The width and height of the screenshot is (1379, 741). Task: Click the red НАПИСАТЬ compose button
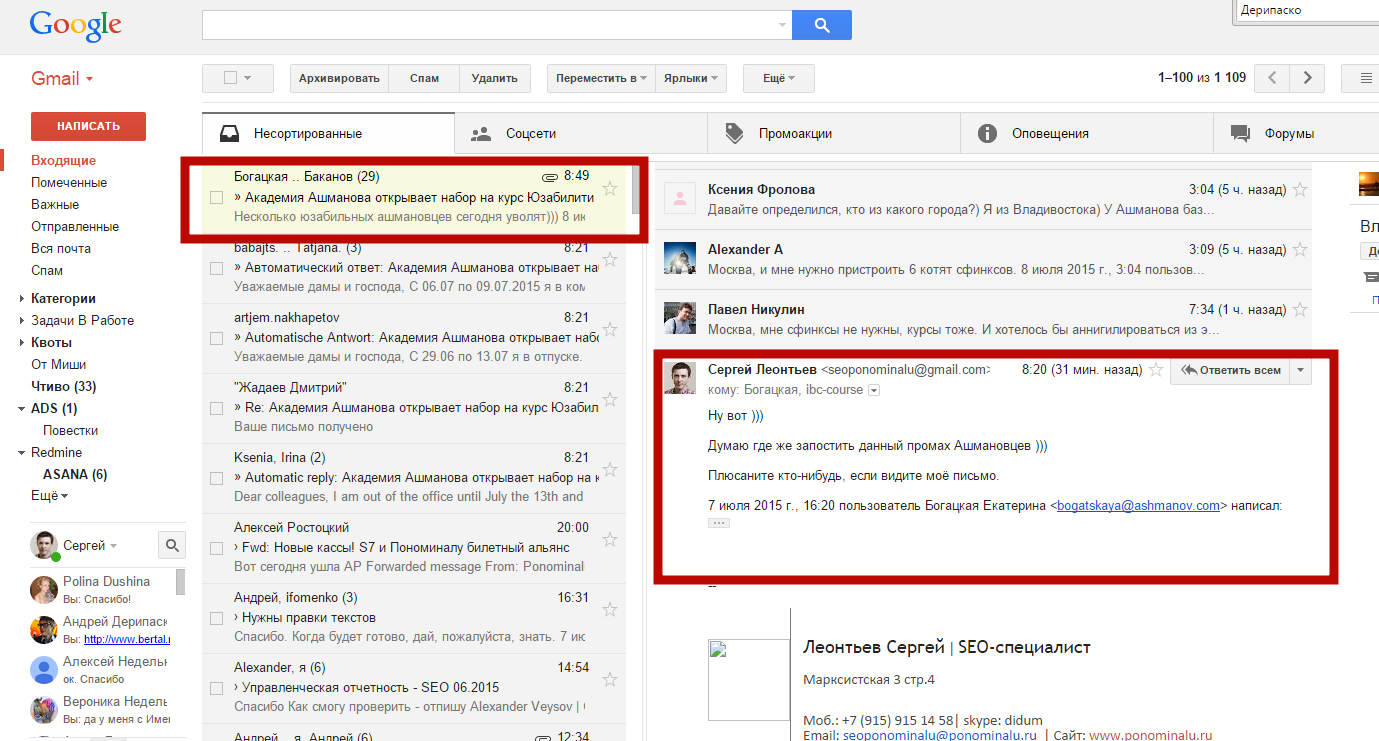coord(88,126)
